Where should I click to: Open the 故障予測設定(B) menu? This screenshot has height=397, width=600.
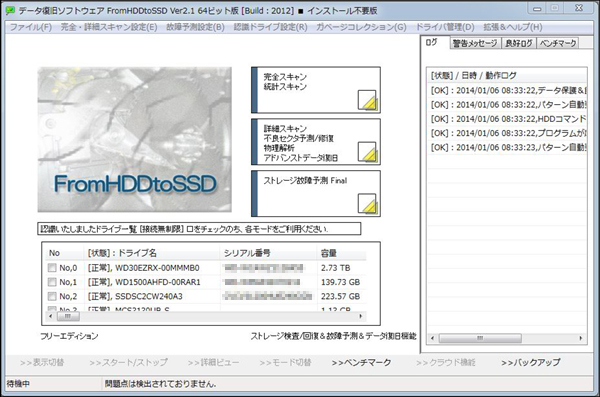(195, 27)
